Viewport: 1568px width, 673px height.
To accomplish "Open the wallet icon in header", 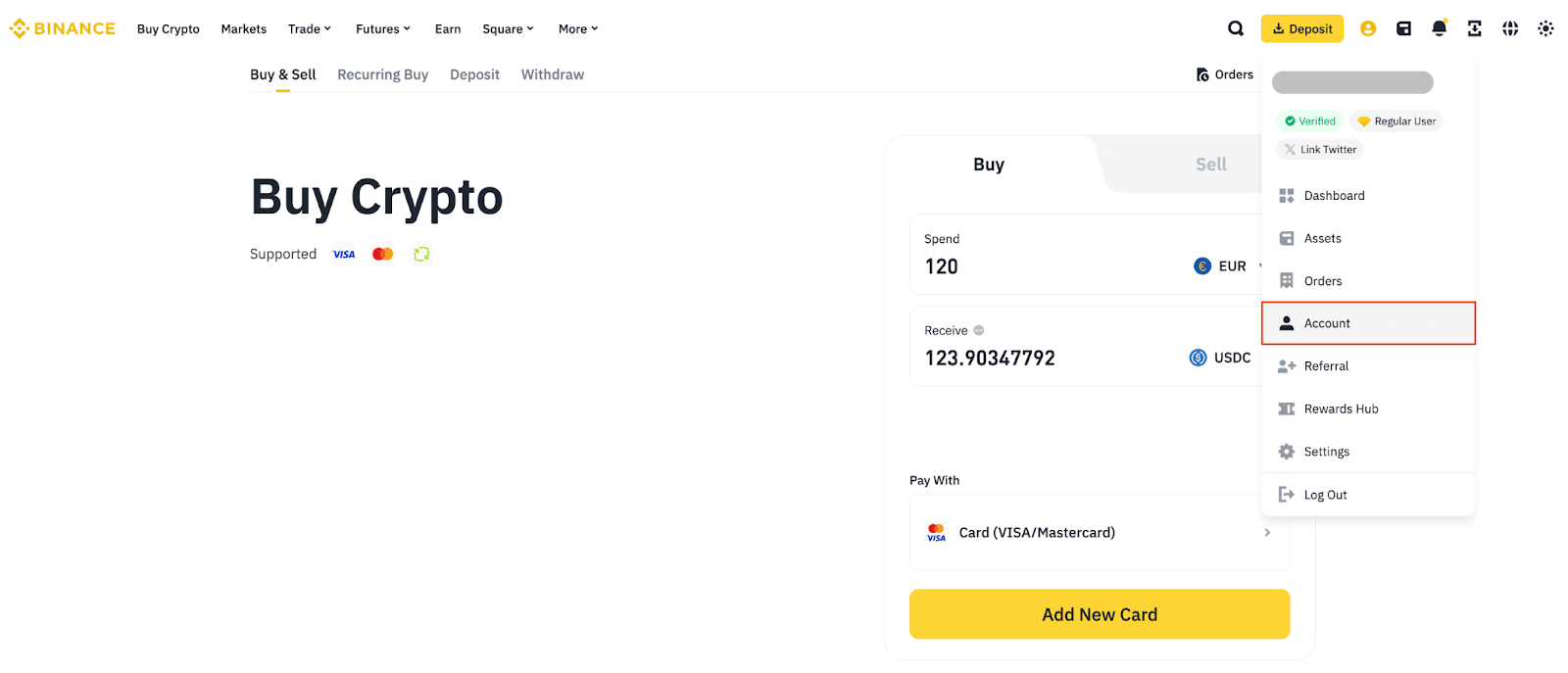I will [x=1403, y=28].
